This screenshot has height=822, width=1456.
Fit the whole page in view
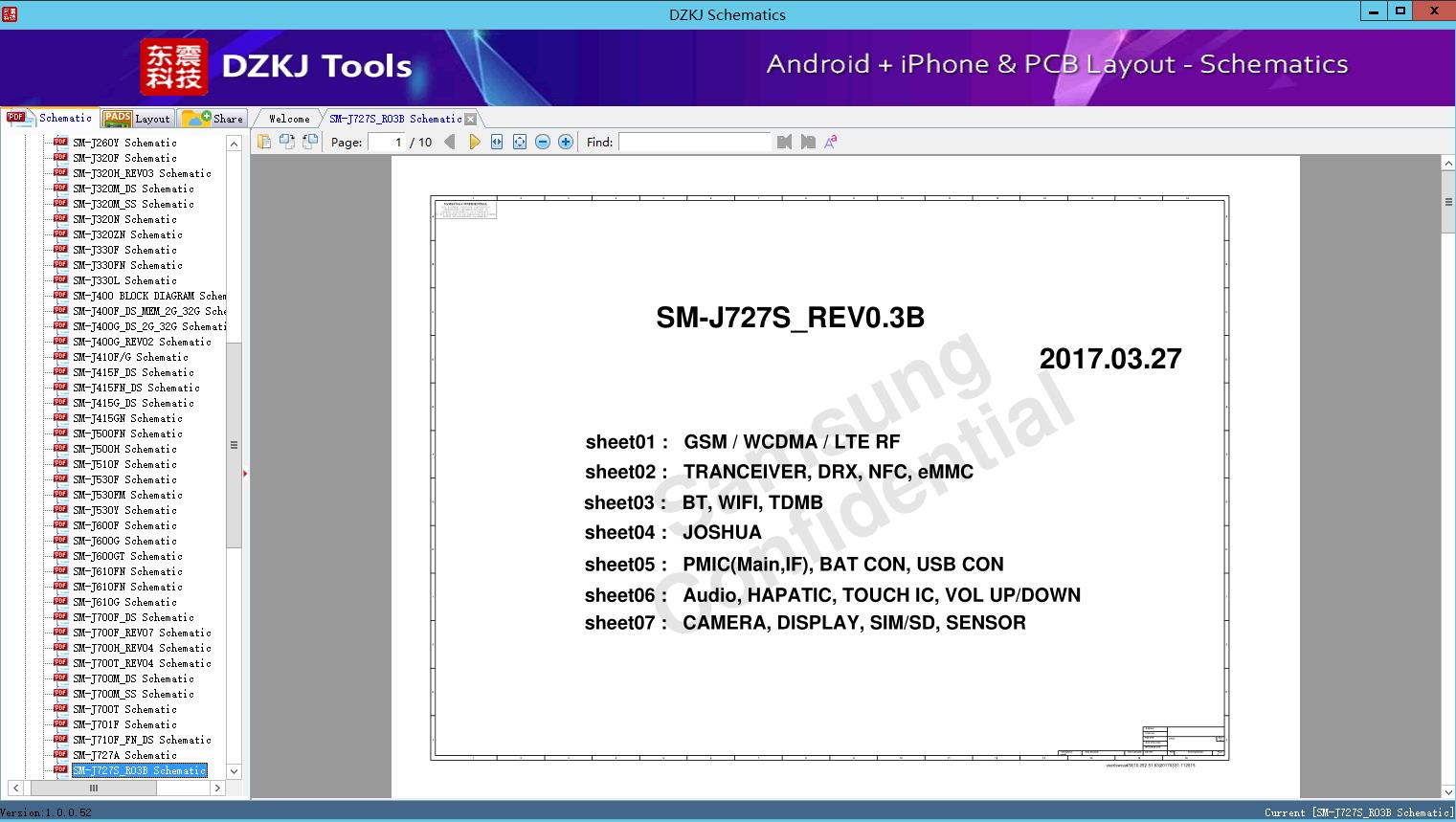520,142
